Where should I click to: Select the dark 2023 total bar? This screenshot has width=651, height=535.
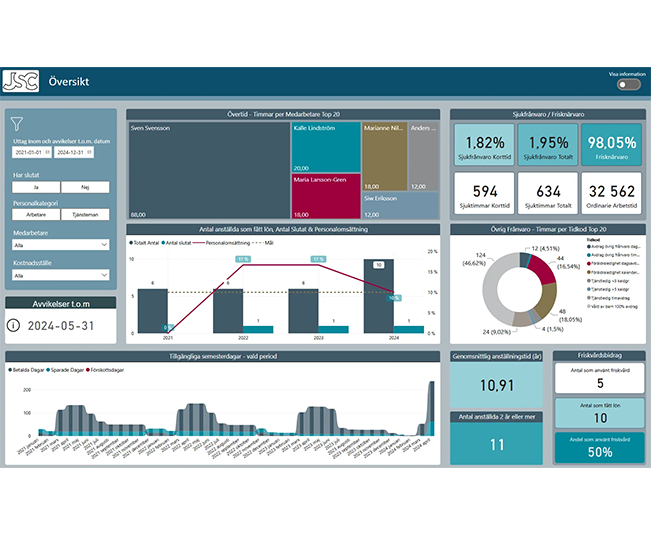pyautogui.click(x=303, y=311)
